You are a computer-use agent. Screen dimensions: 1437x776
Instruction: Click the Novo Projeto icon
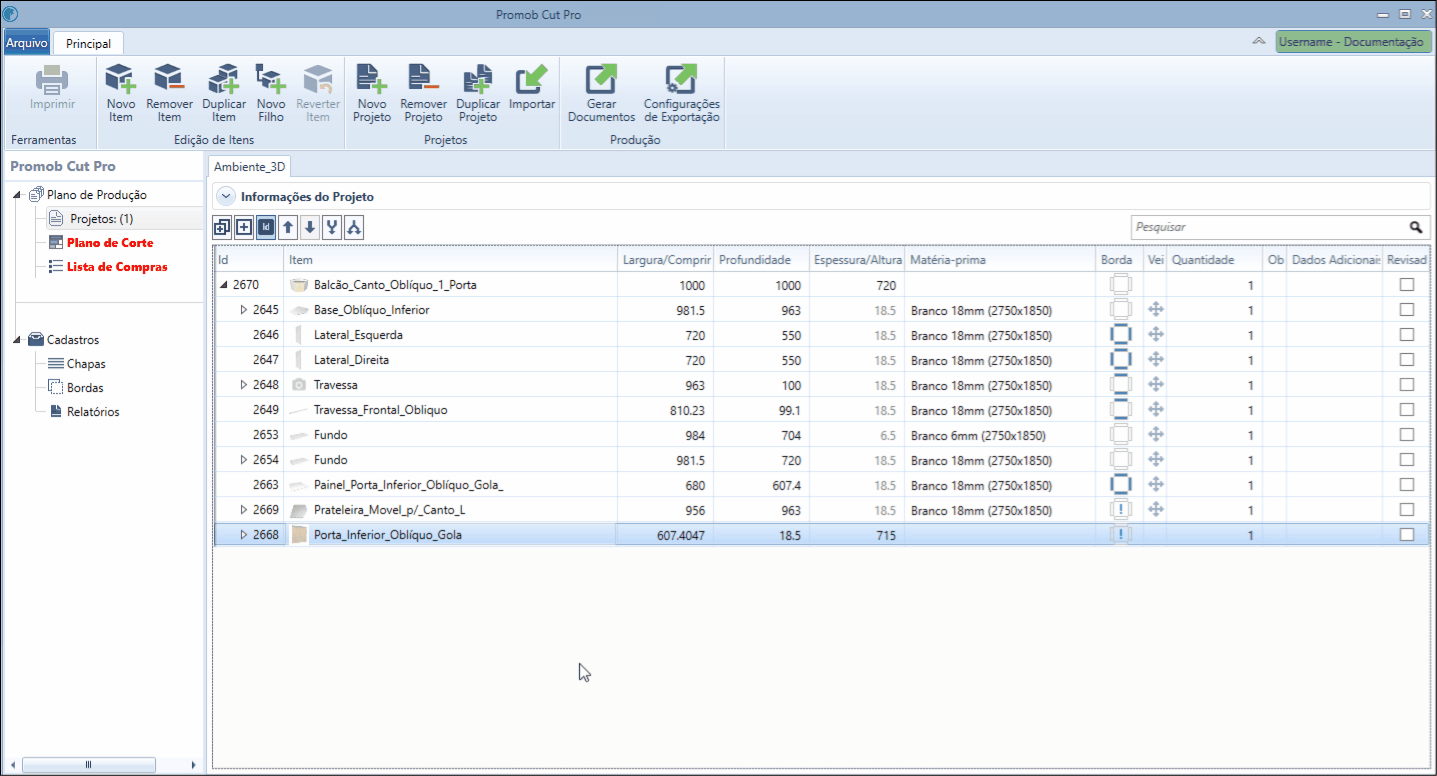point(372,79)
